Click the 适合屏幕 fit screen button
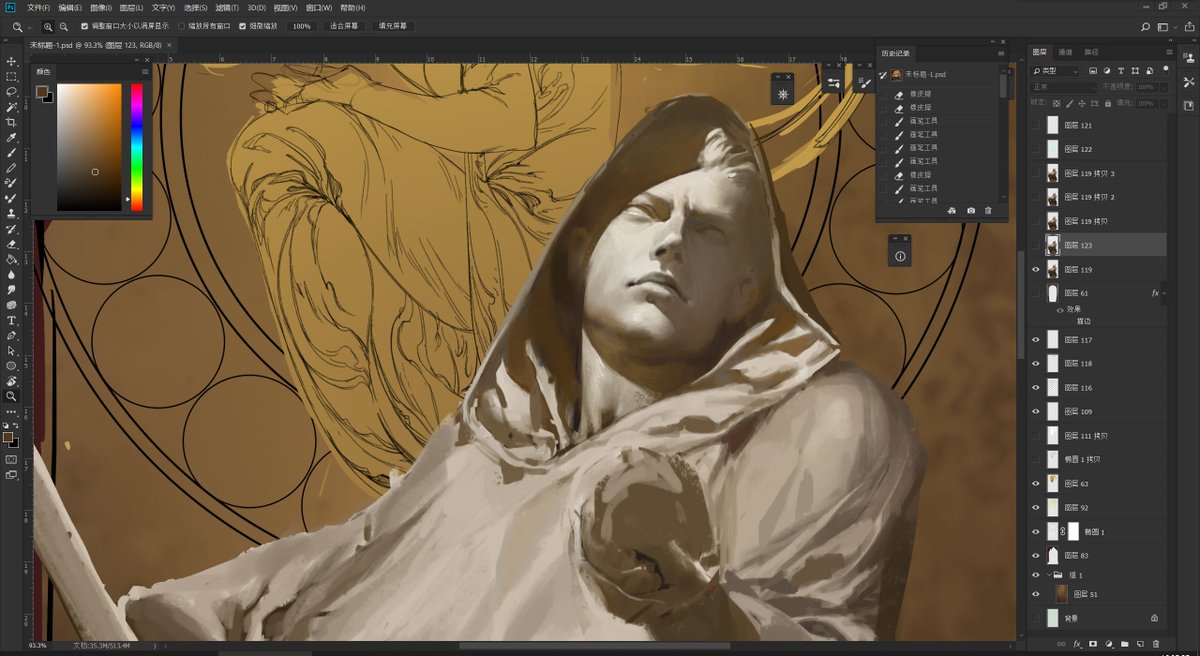The image size is (1200, 656). coord(344,26)
